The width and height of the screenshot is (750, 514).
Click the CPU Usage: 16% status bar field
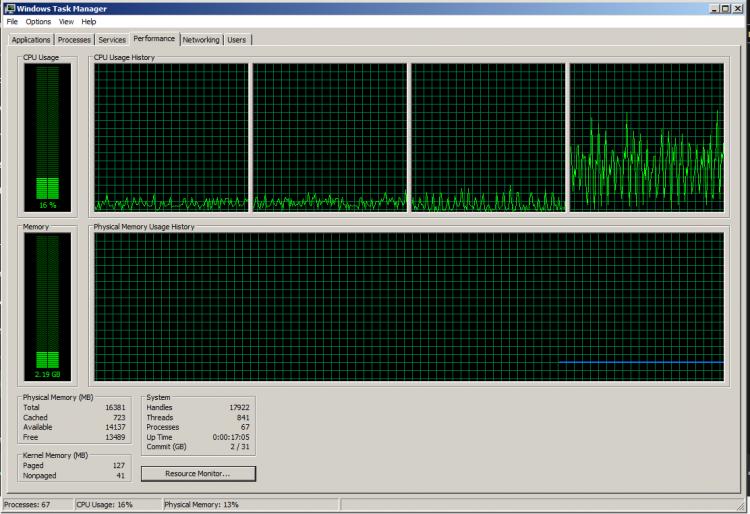tap(117, 505)
